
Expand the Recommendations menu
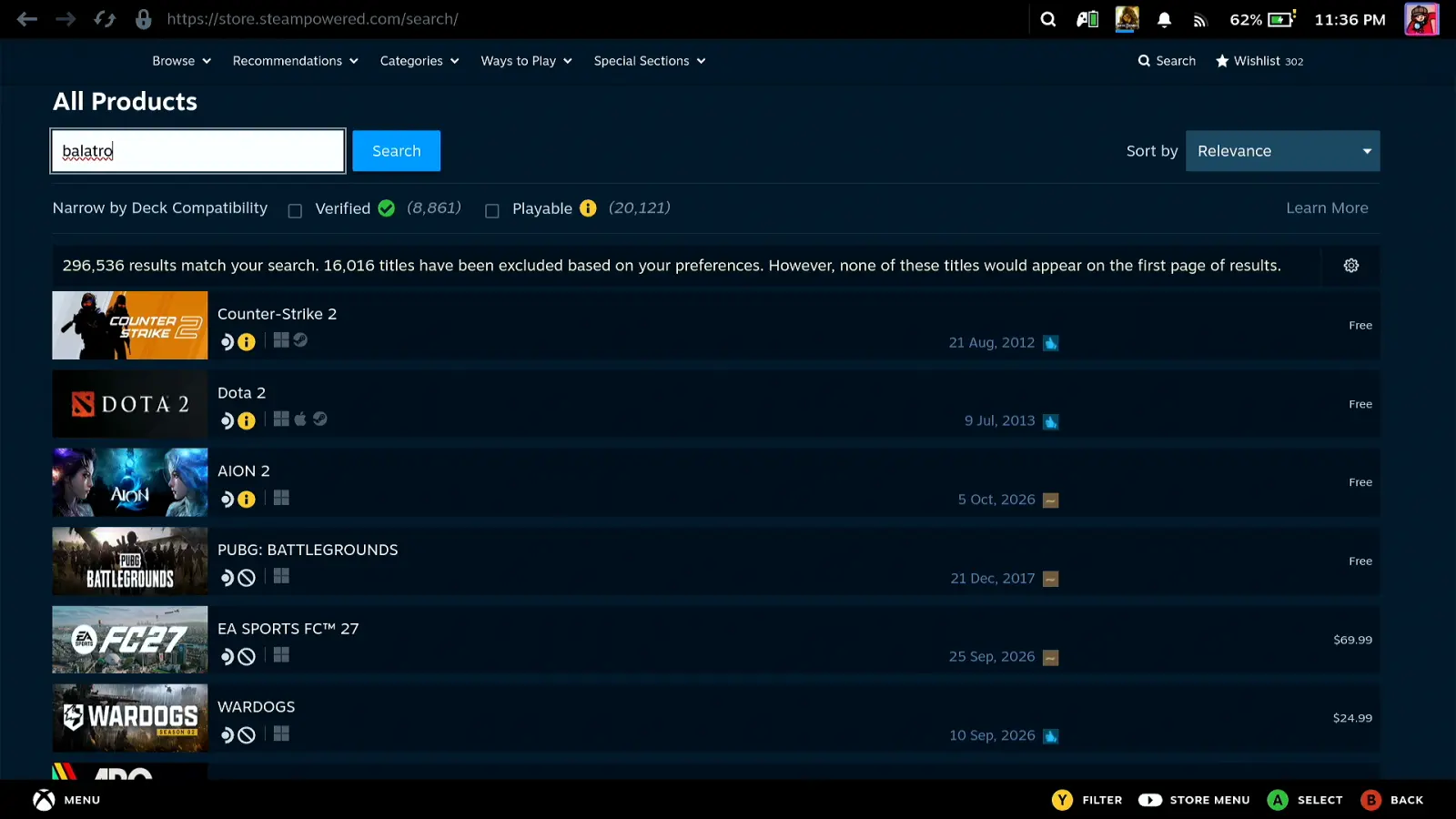point(296,61)
